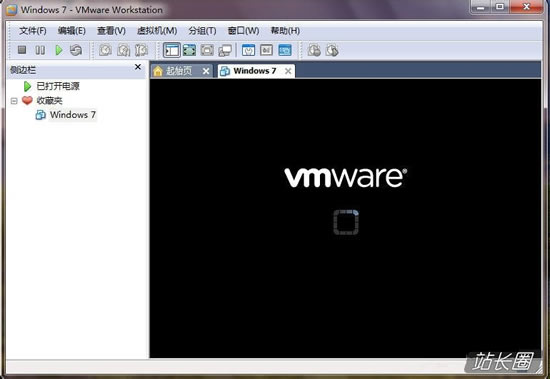The image size is (550, 379).
Task: Open the 窗口(W) menu
Action: [x=243, y=31]
